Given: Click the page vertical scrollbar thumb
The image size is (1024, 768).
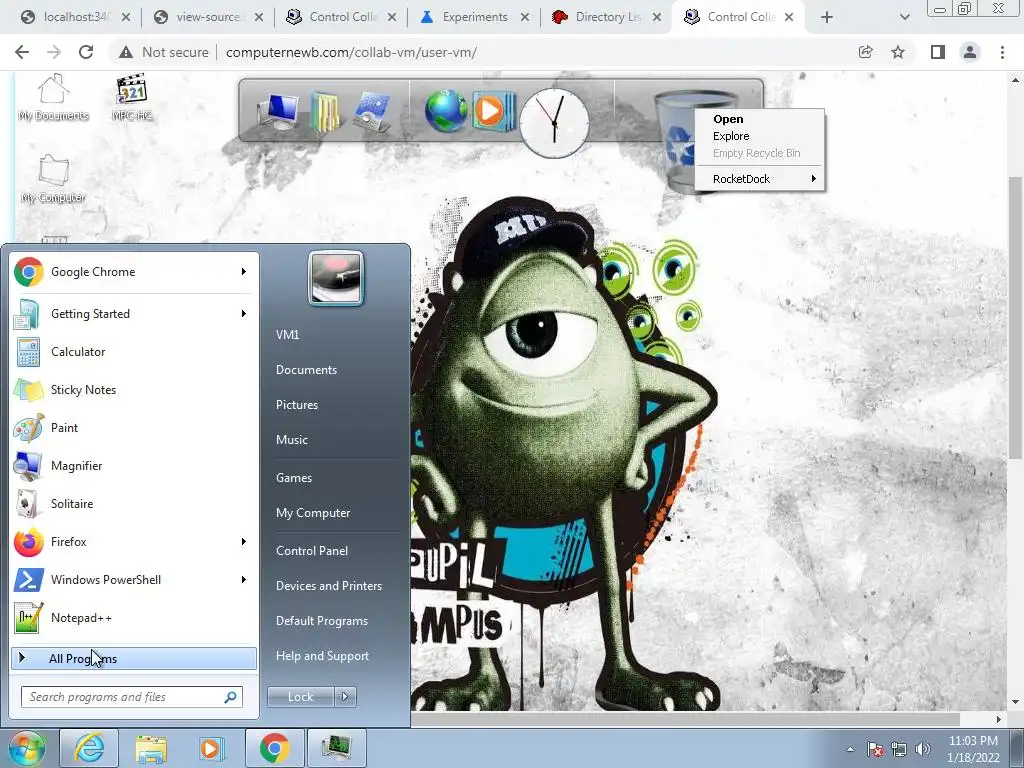Looking at the screenshot, I should [1015, 317].
